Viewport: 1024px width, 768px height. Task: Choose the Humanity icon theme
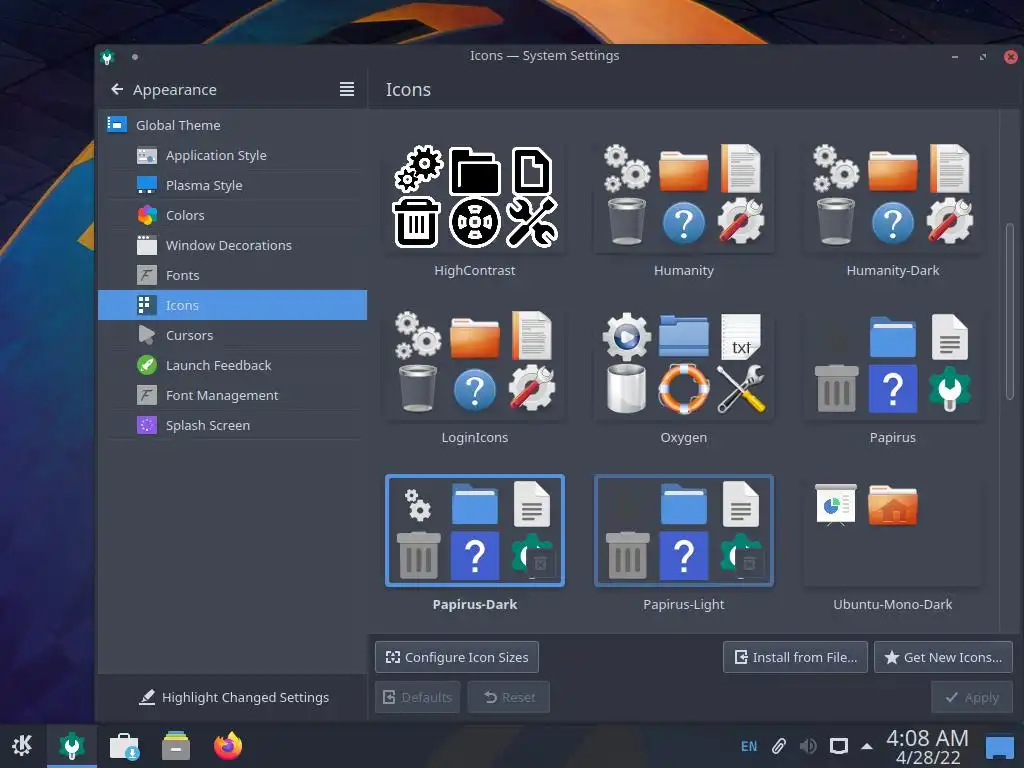point(684,197)
